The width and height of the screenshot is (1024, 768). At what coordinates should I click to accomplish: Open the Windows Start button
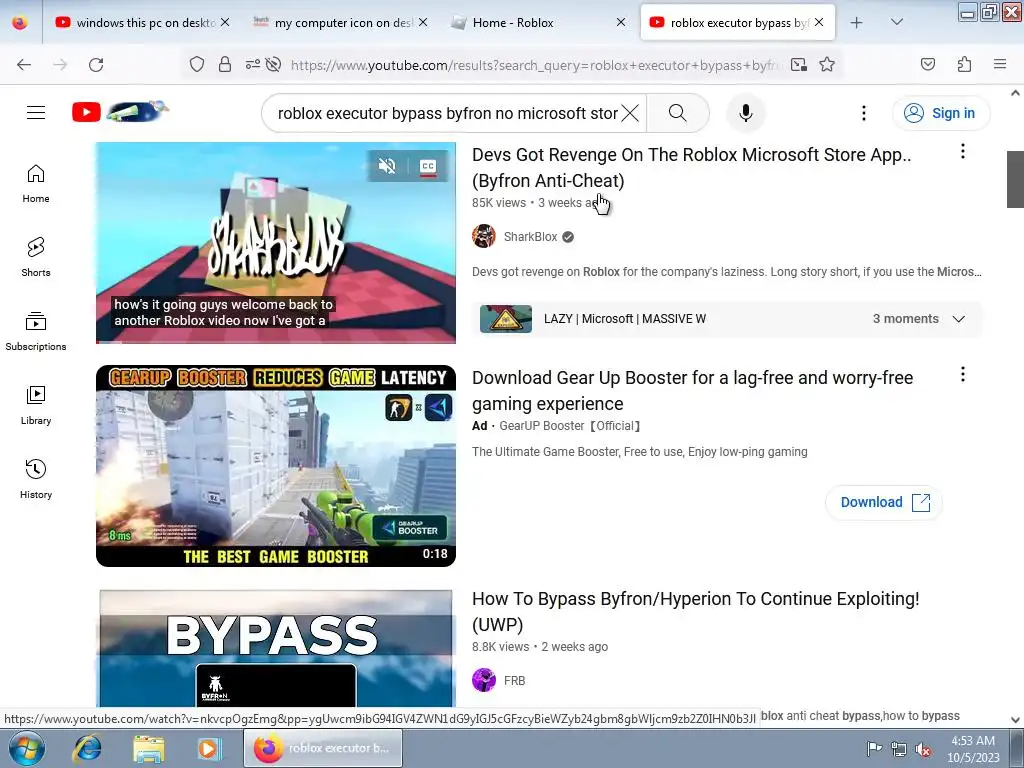point(27,748)
